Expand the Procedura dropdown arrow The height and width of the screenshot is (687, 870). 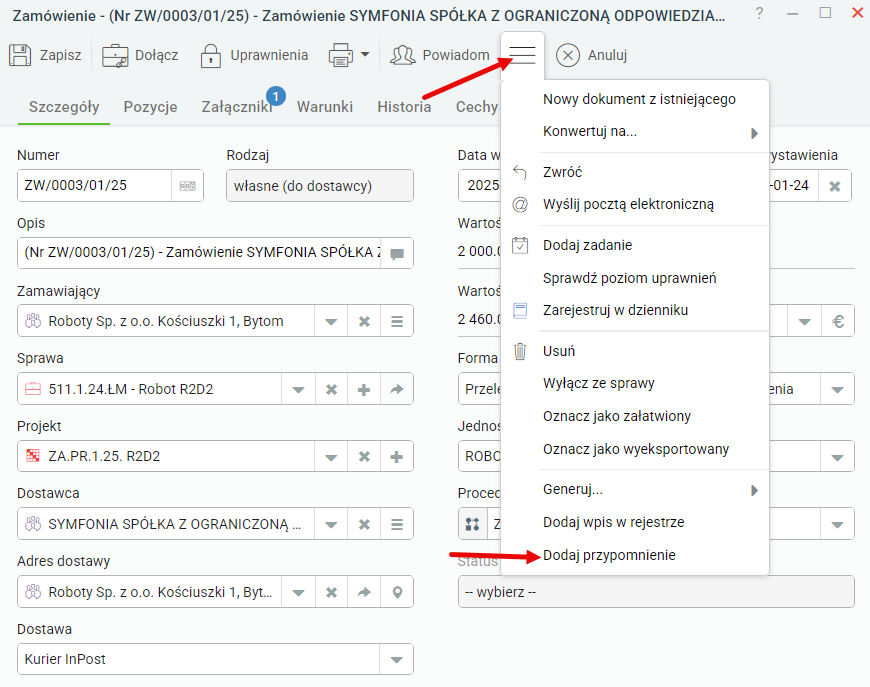click(x=837, y=524)
